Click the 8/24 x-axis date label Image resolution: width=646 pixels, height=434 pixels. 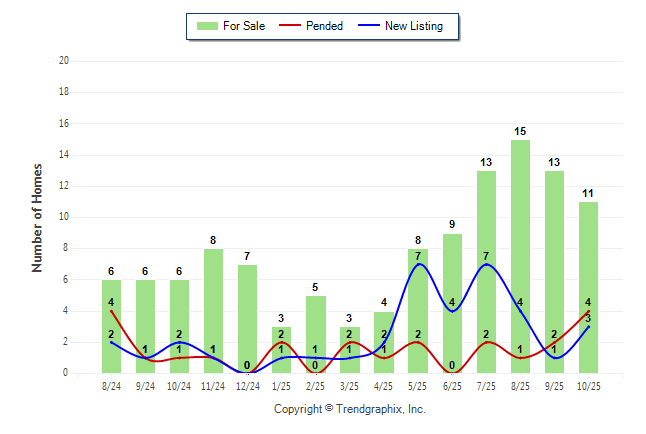coord(111,385)
